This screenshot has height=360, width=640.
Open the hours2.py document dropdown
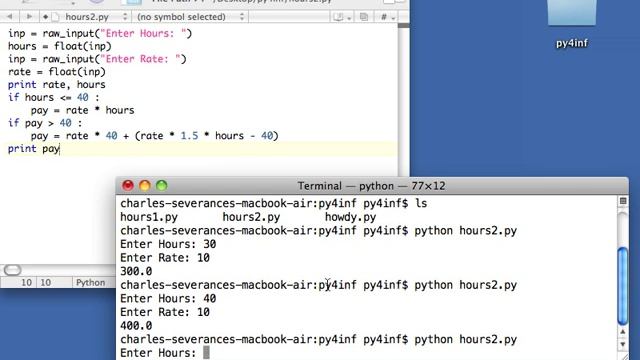coord(91,17)
